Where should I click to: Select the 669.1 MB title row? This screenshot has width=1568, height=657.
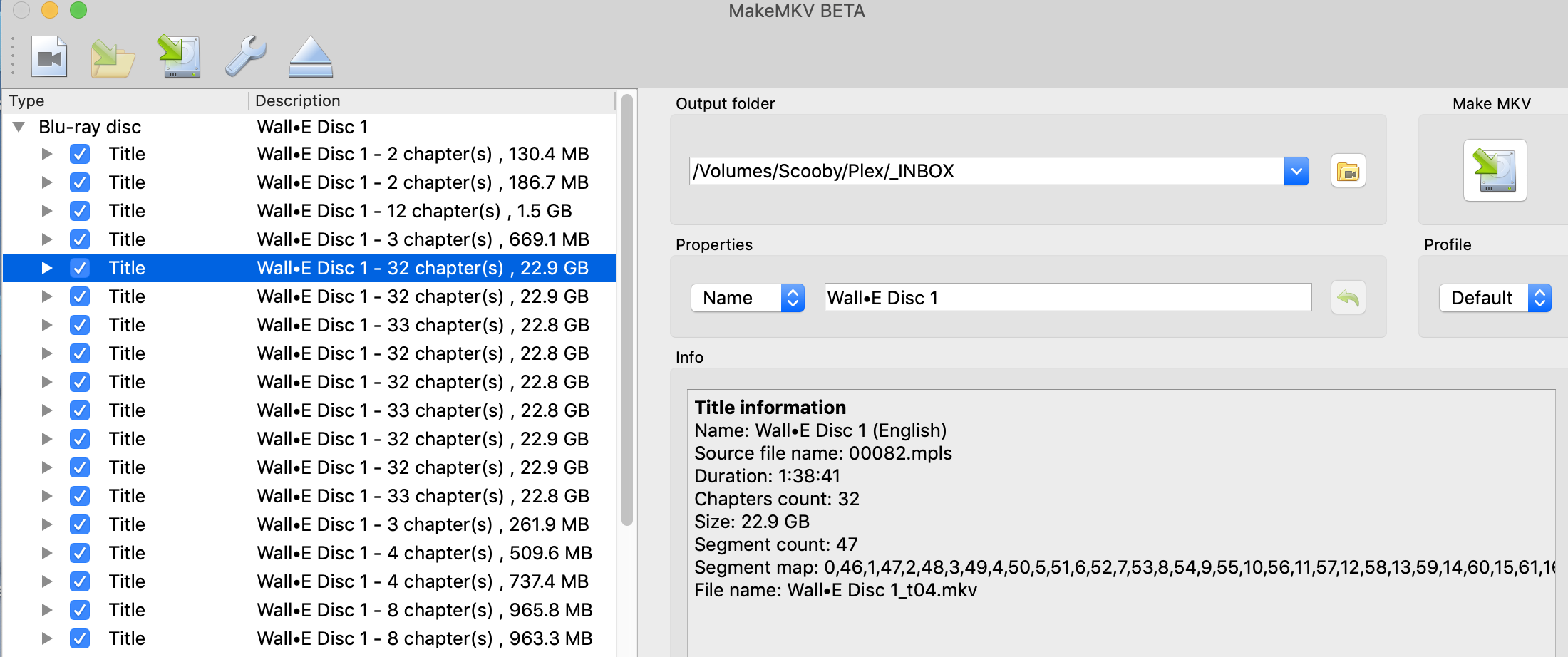[x=309, y=239]
